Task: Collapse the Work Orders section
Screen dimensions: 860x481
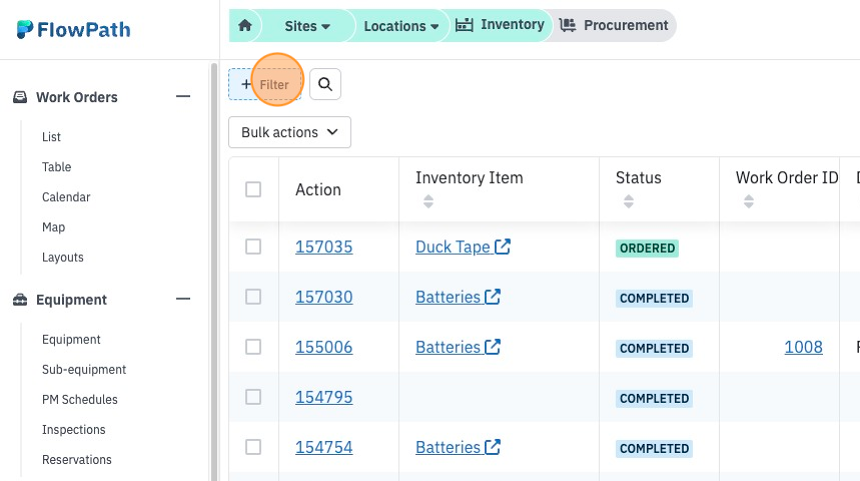Action: tap(183, 97)
